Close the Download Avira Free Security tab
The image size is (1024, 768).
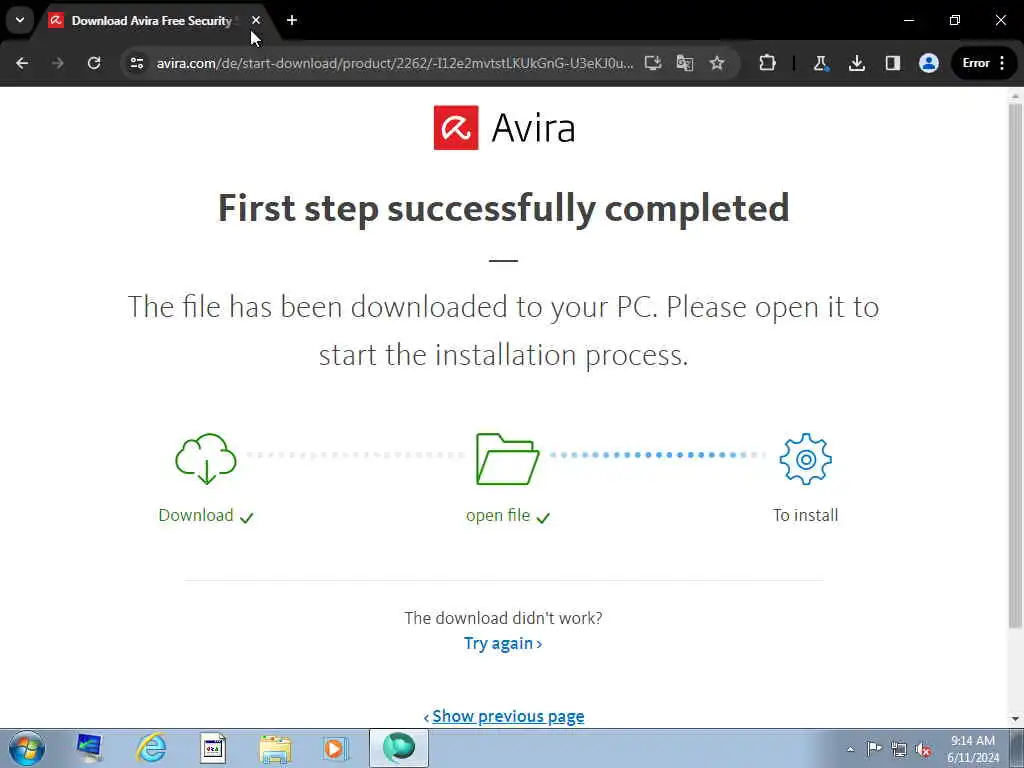(x=256, y=20)
